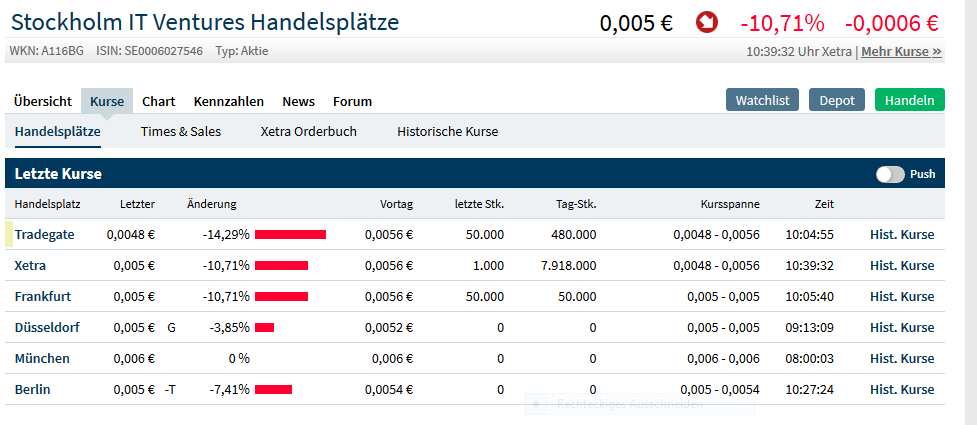Image resolution: width=977 pixels, height=425 pixels.
Task: Open the Chart tab
Action: click(x=158, y=101)
